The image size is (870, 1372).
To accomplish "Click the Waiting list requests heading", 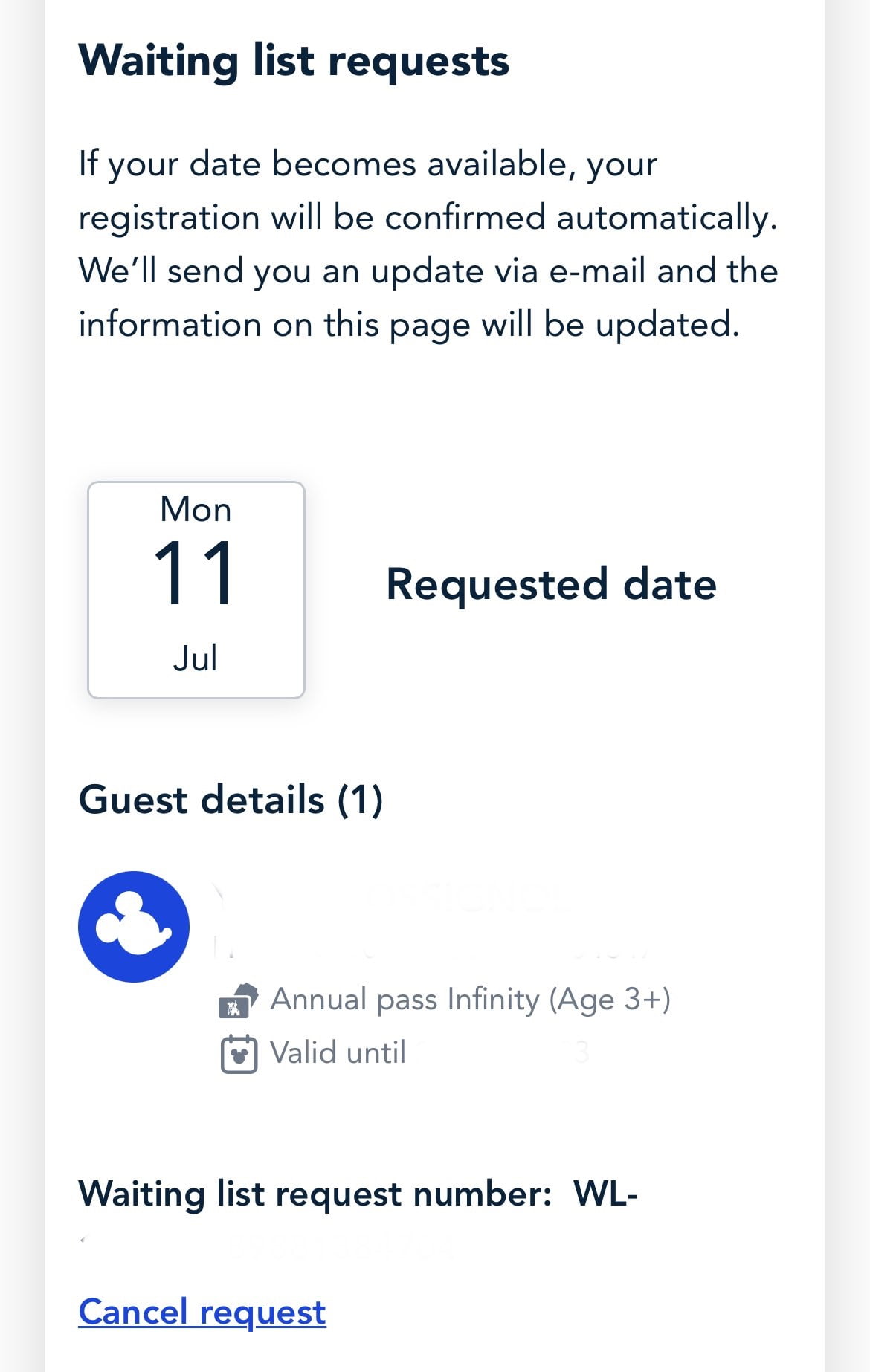I will (x=294, y=60).
